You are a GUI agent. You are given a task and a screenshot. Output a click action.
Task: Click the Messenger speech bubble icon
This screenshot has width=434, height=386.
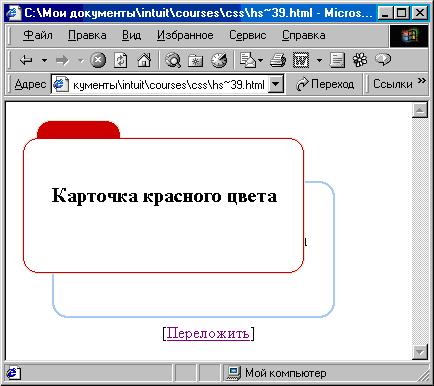[x=383, y=60]
